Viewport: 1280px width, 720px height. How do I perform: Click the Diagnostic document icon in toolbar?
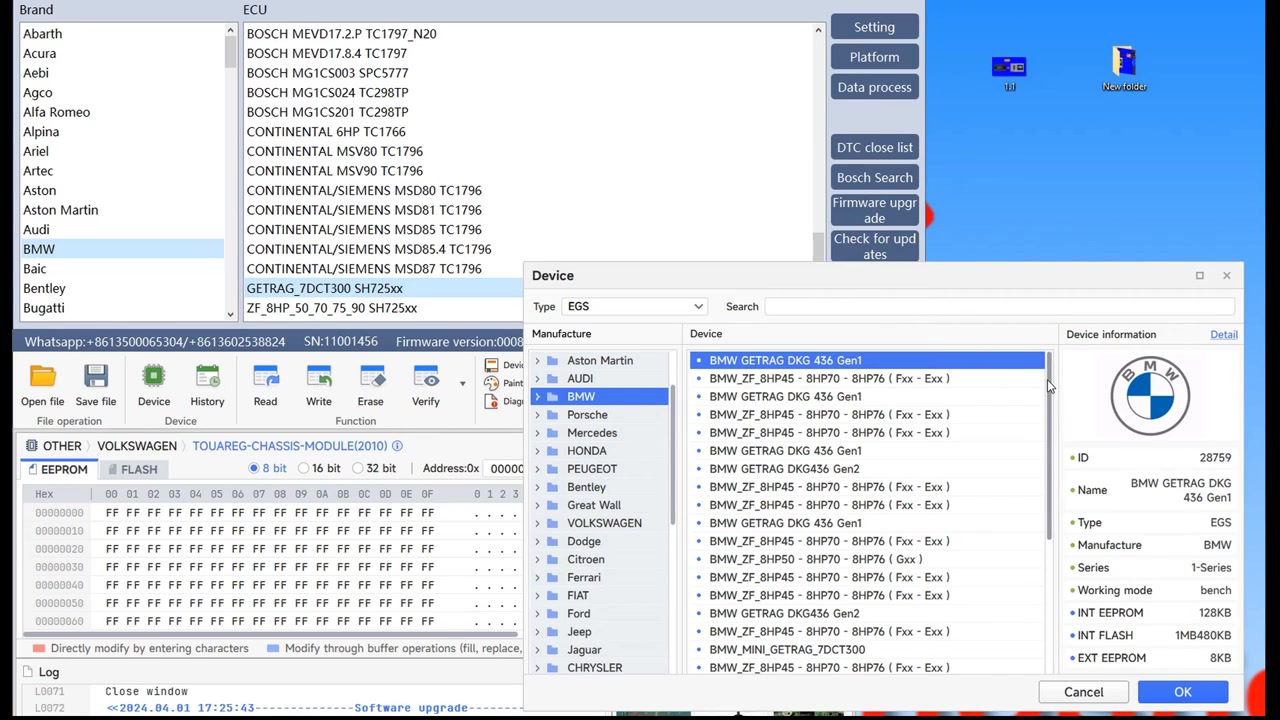pos(491,401)
